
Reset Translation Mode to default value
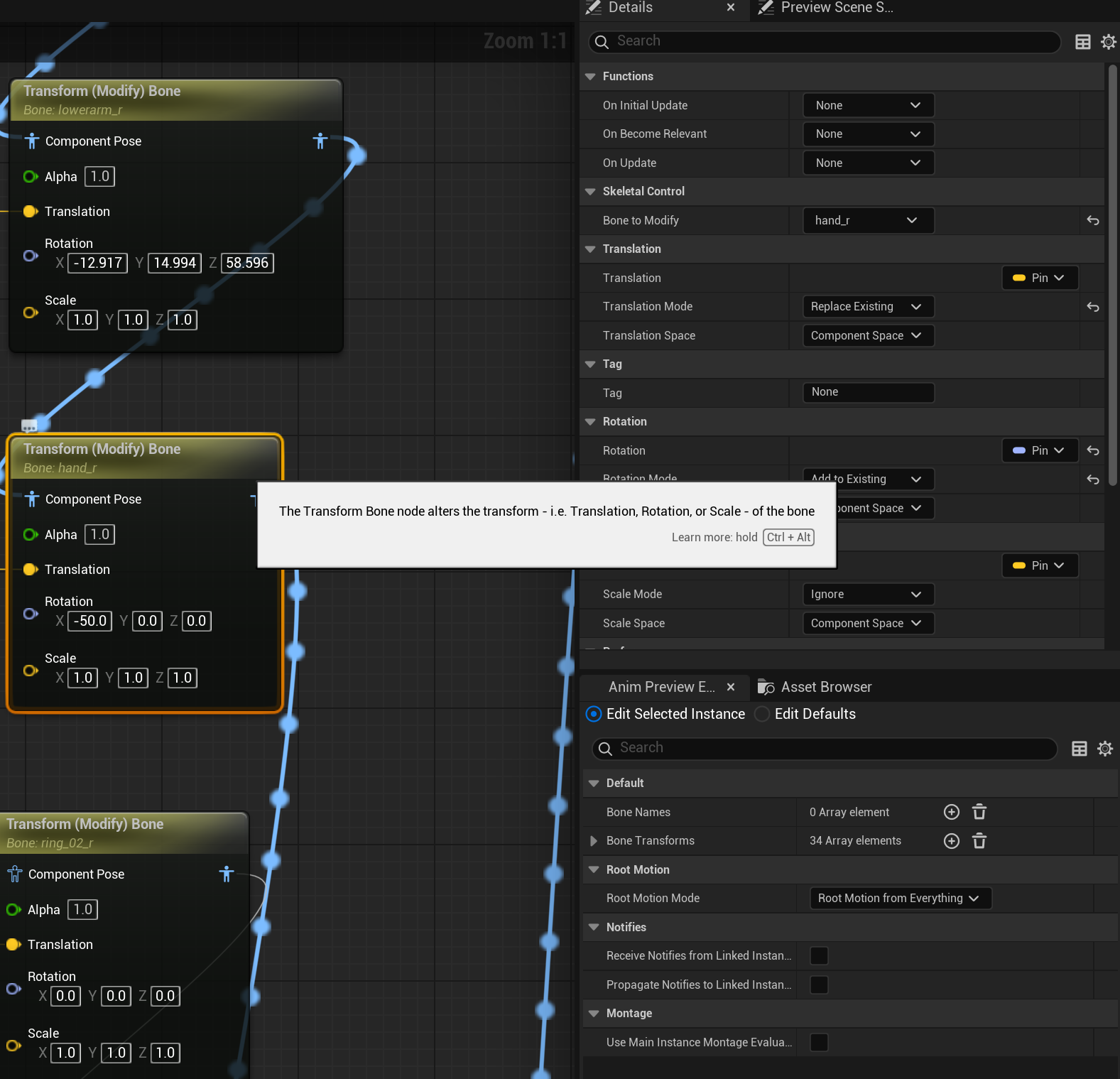tap(1092, 307)
